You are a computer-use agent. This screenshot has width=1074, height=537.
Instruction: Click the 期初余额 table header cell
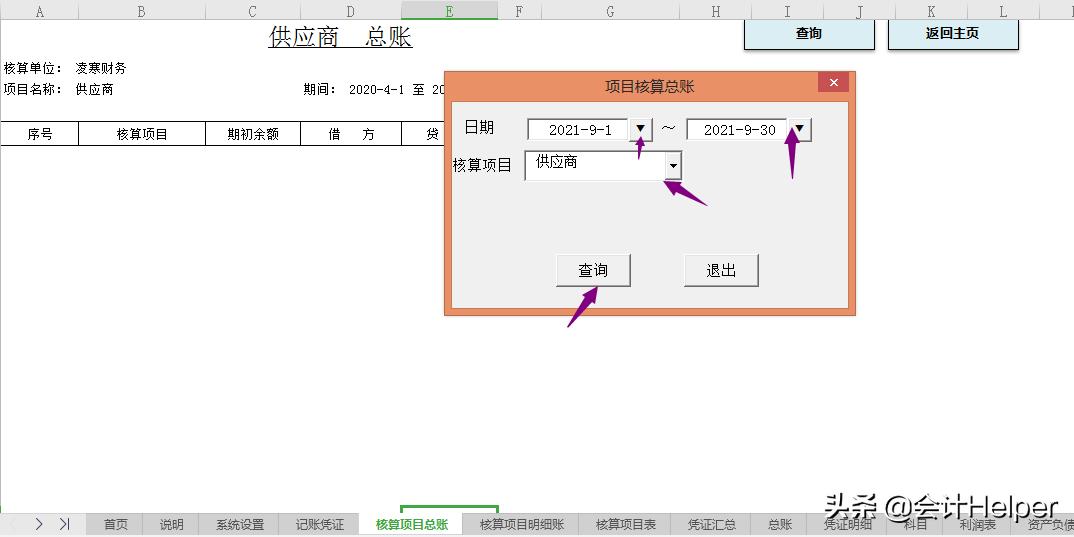click(x=253, y=134)
